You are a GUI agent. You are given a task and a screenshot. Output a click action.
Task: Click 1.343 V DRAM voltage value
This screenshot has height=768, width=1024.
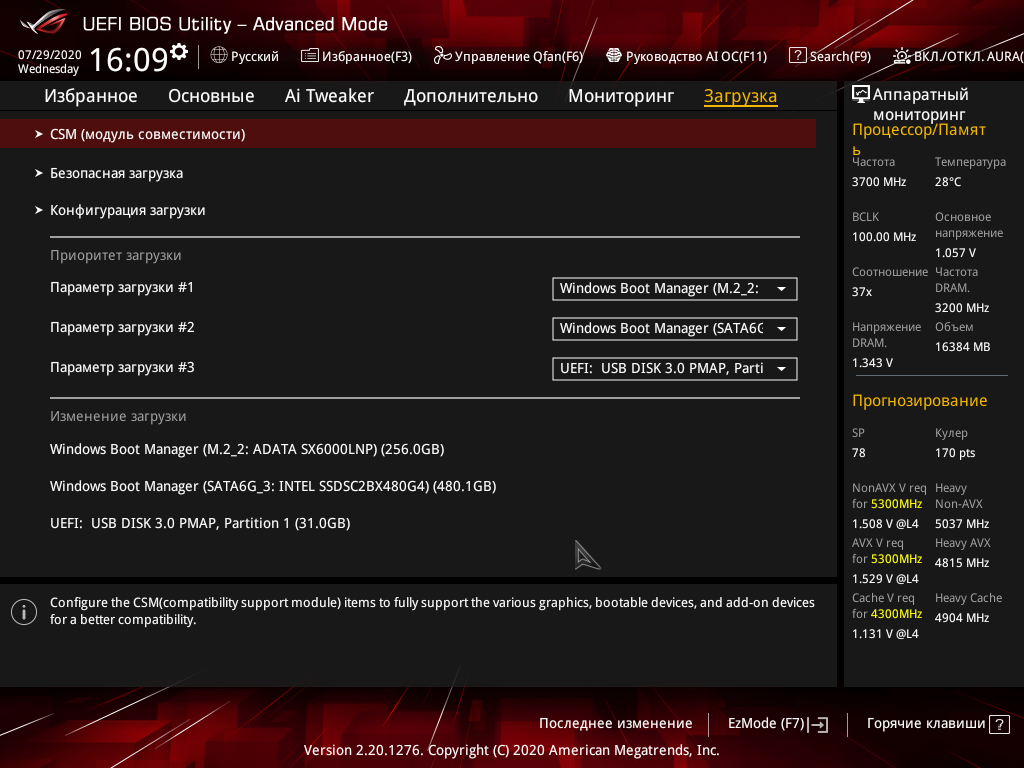(x=872, y=362)
